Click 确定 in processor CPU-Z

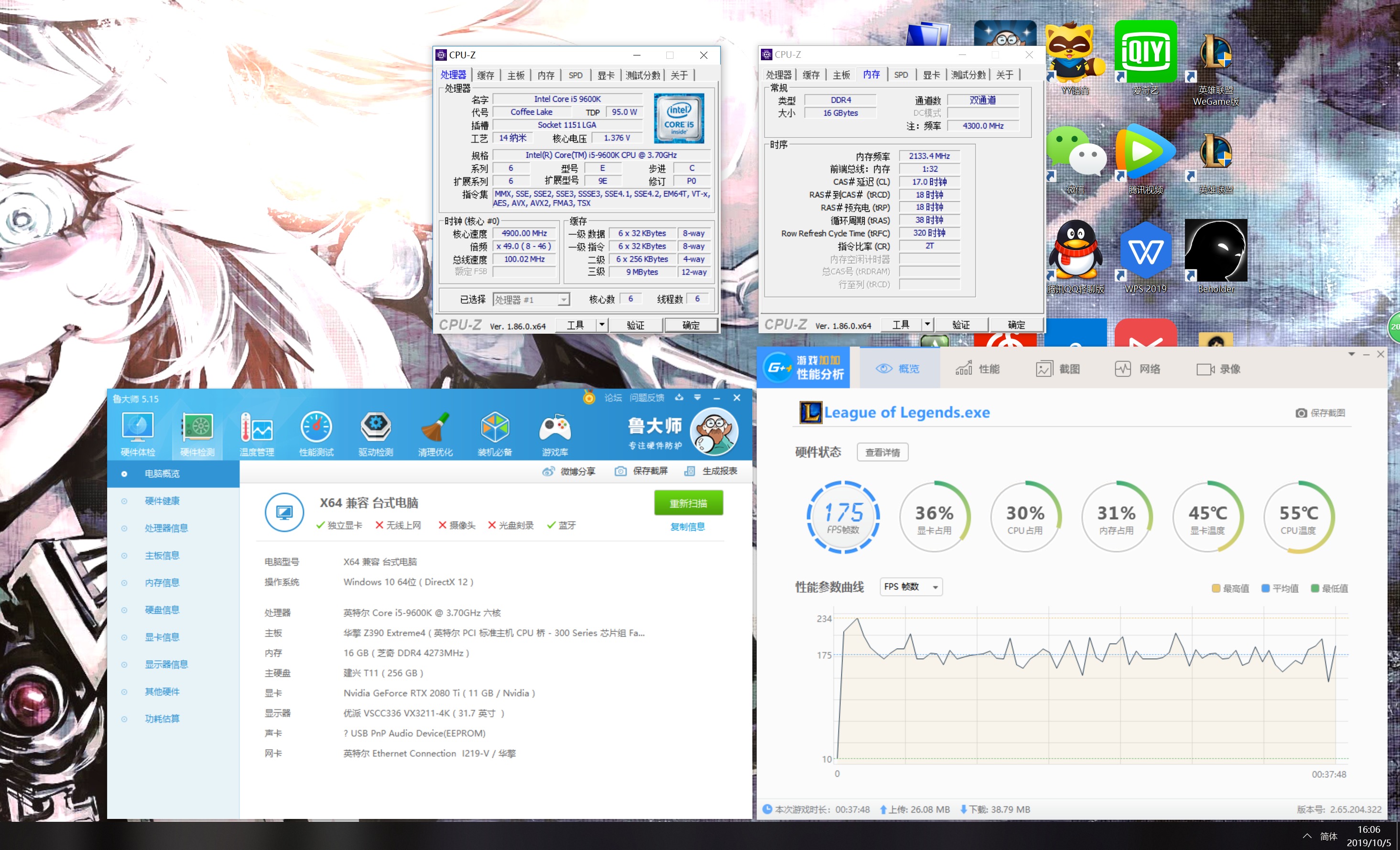[x=691, y=325]
